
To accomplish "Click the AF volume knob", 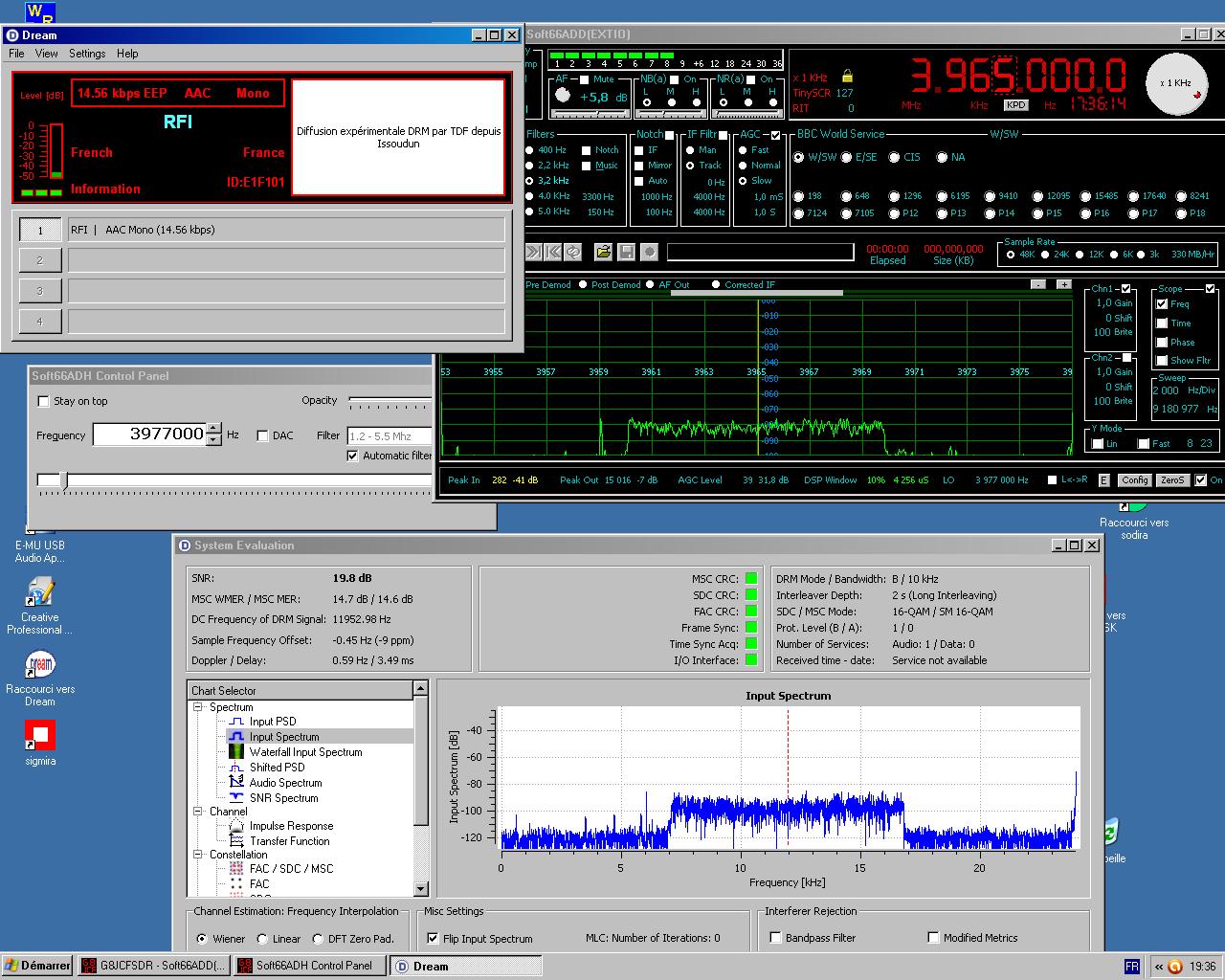I will pyautogui.click(x=563, y=95).
